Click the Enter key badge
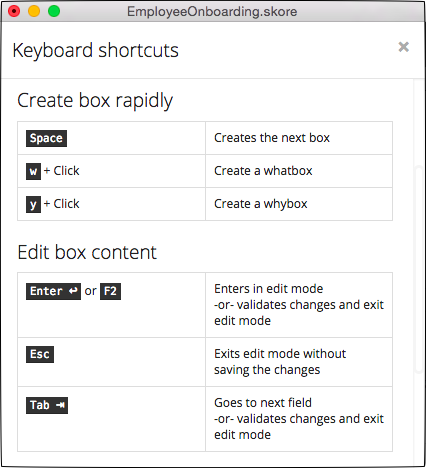Viewport: 426px width, 468px height. (x=53, y=291)
